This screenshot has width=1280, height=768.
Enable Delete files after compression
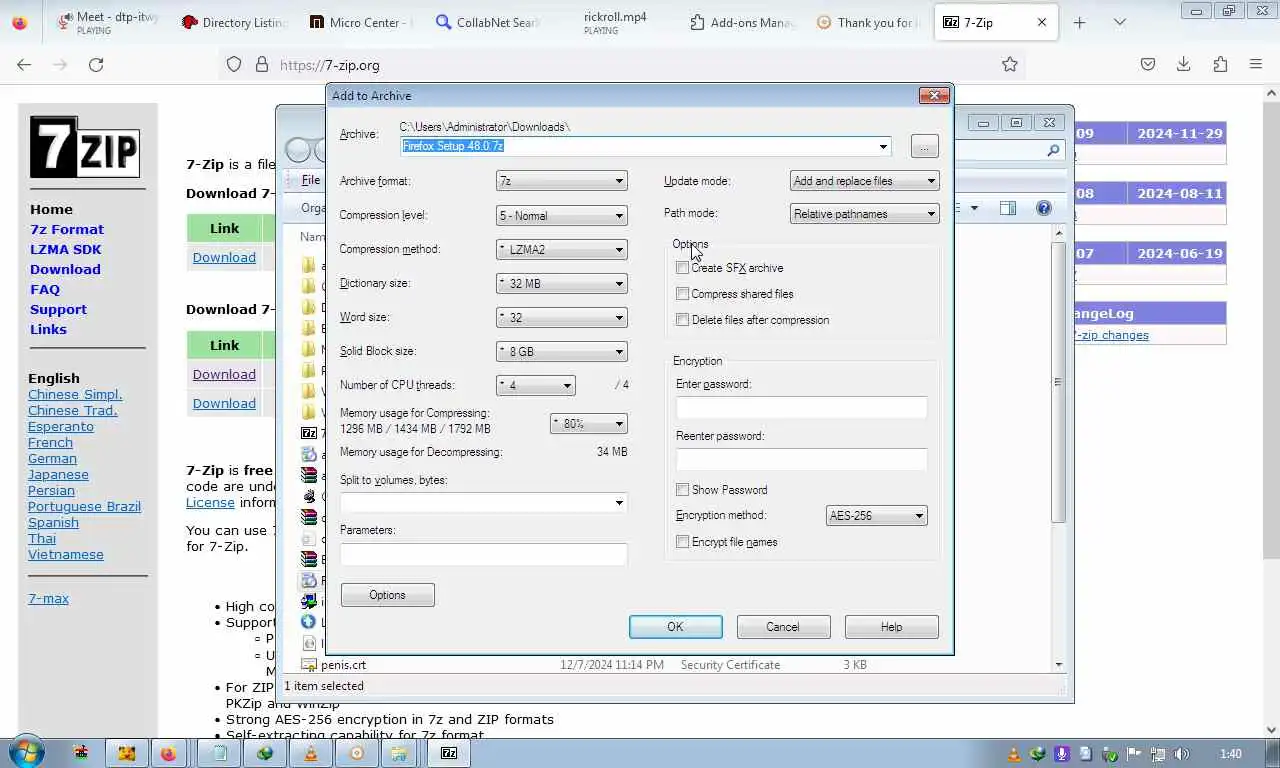pos(683,320)
